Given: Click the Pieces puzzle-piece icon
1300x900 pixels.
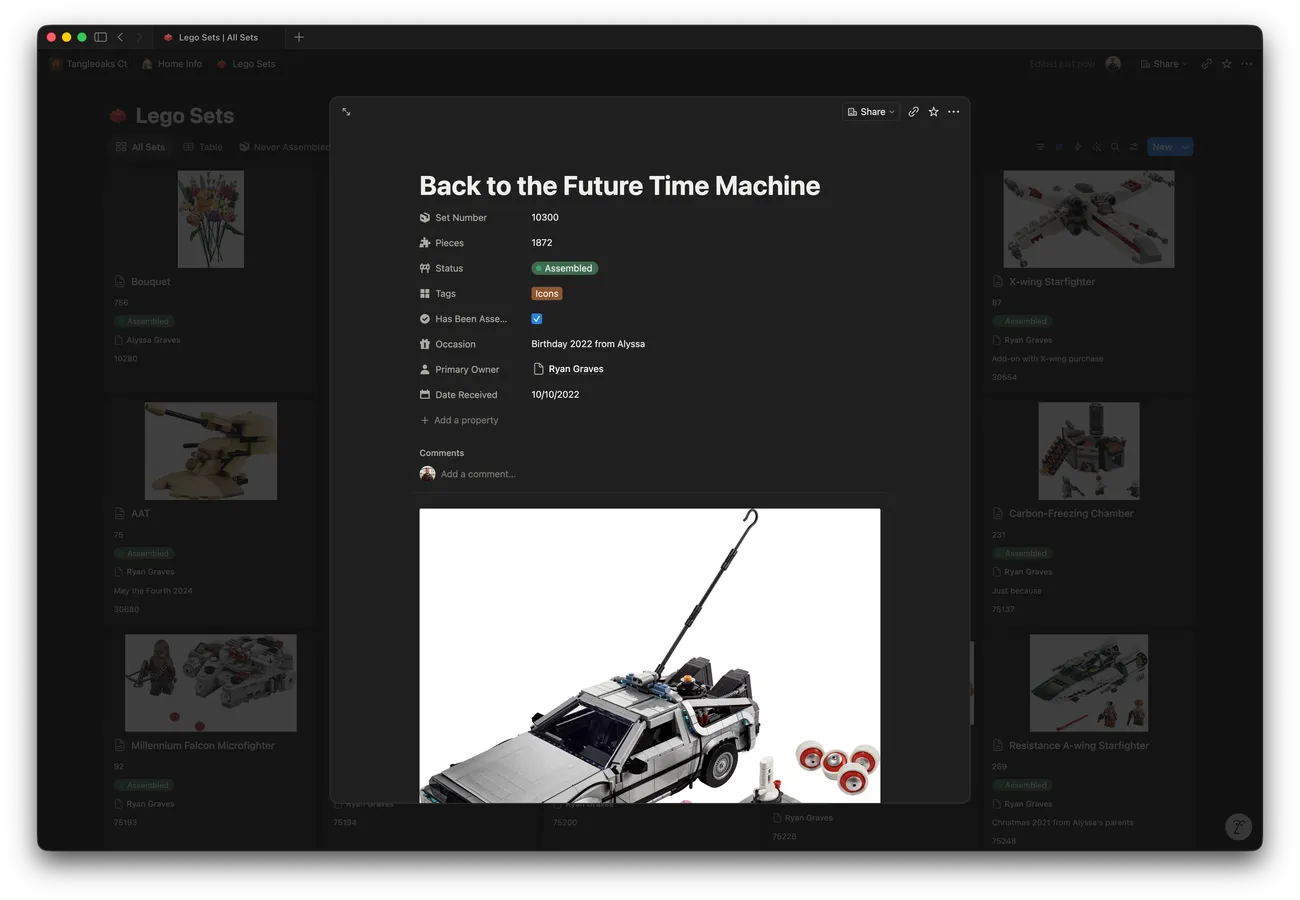Looking at the screenshot, I should tap(425, 243).
